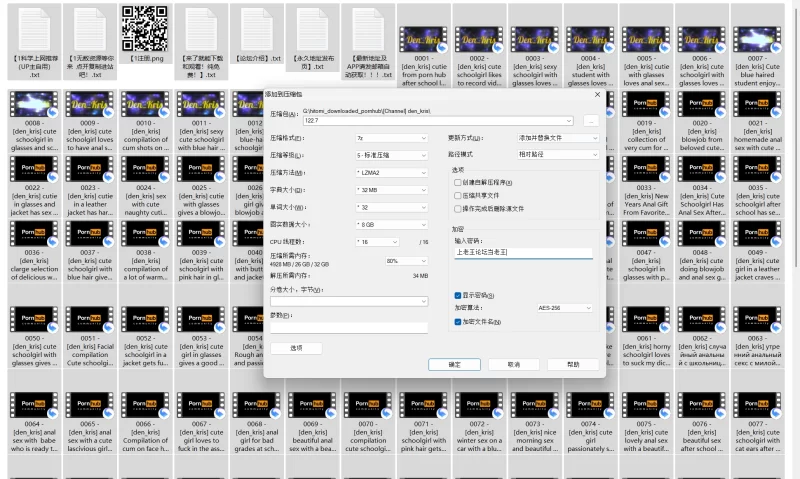800x479 pixels.
Task: Open the 压缩格式 dropdown showing 7z
Action: pyautogui.click(x=391, y=138)
